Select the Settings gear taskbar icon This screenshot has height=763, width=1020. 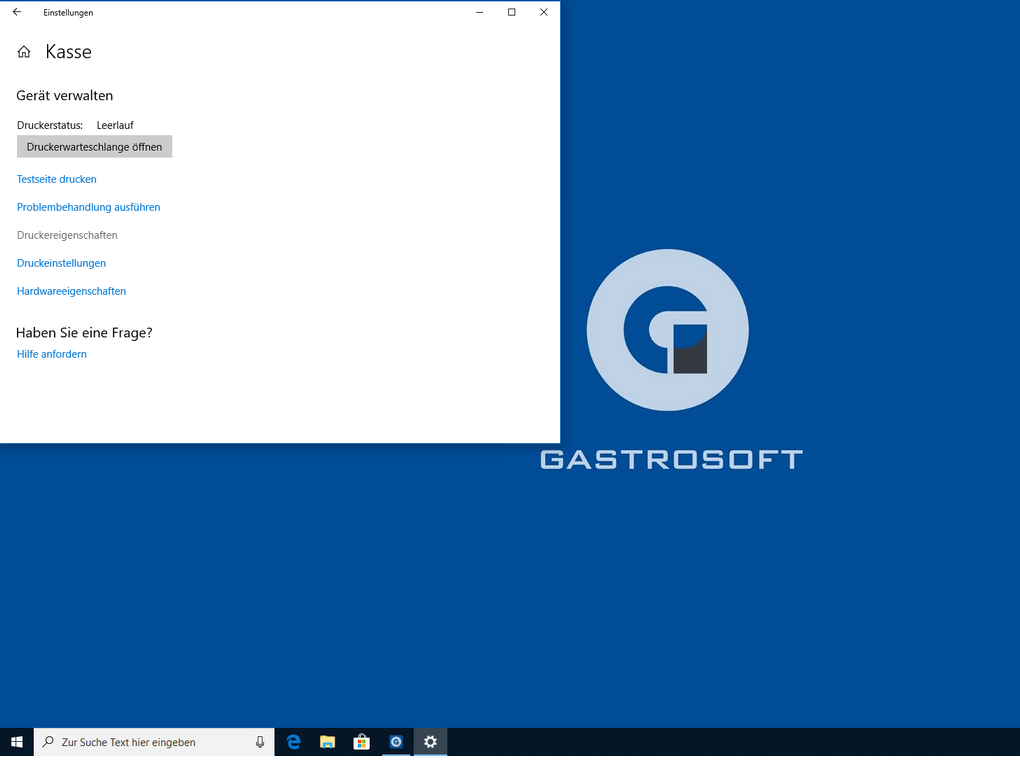point(430,742)
